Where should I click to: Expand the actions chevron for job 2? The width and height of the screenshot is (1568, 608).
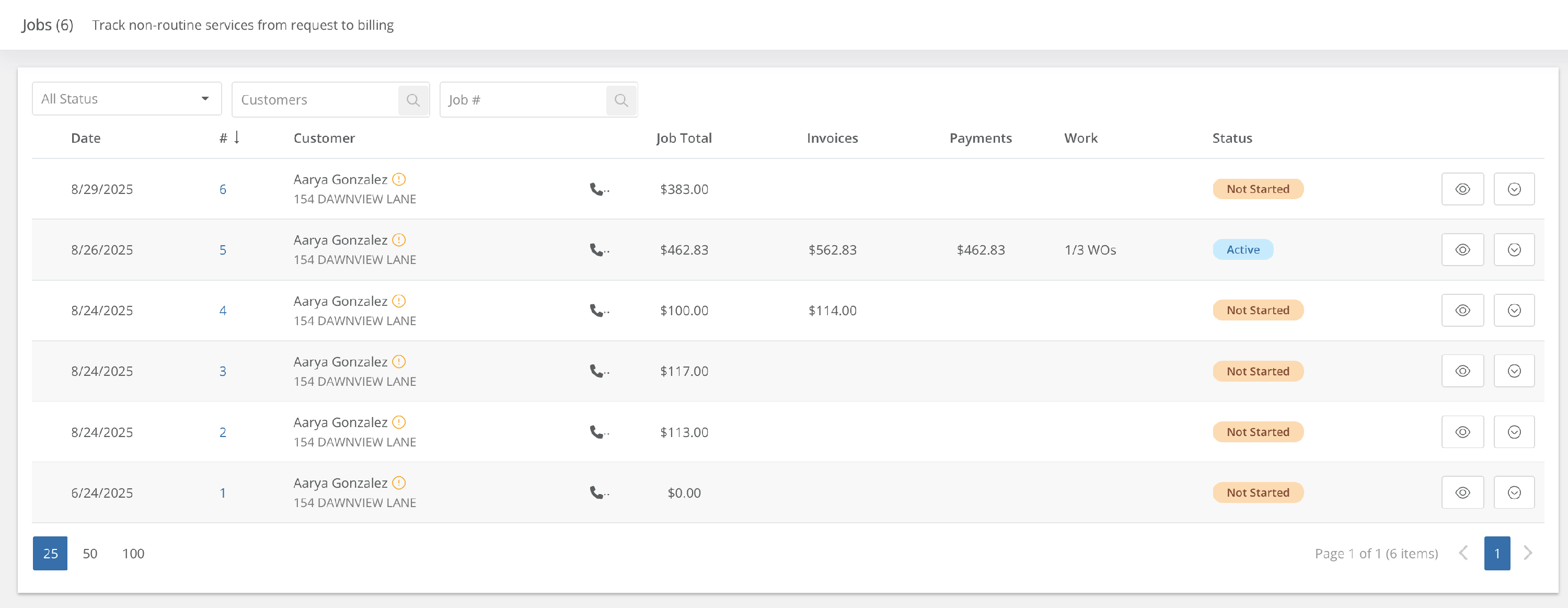(1514, 432)
